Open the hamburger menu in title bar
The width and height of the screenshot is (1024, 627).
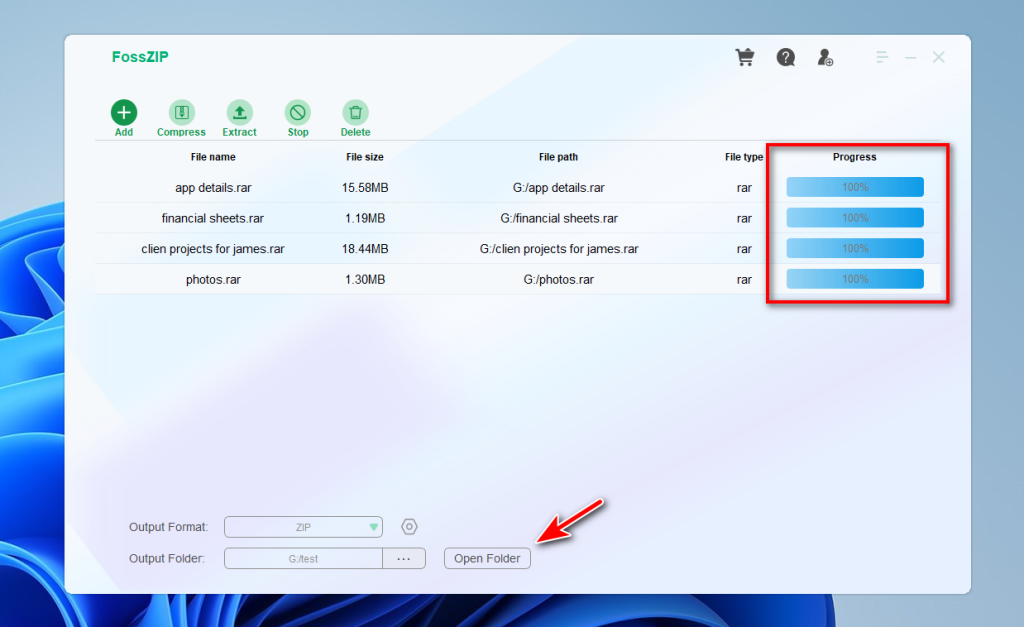(882, 58)
